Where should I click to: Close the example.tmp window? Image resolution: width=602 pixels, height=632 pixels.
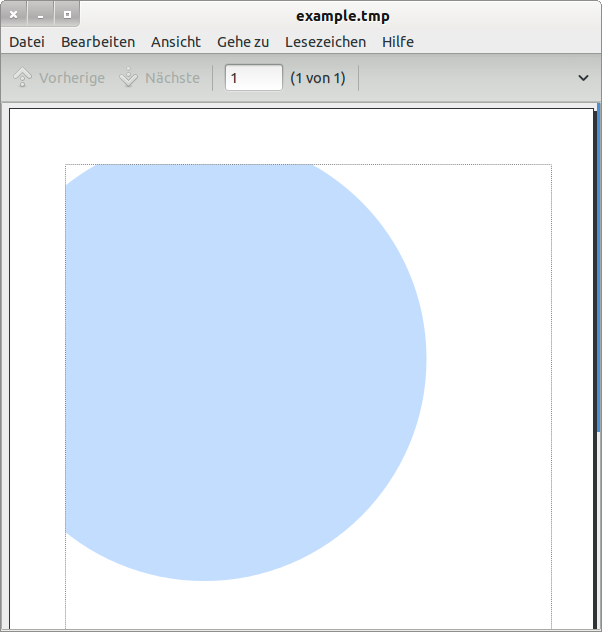[x=14, y=15]
